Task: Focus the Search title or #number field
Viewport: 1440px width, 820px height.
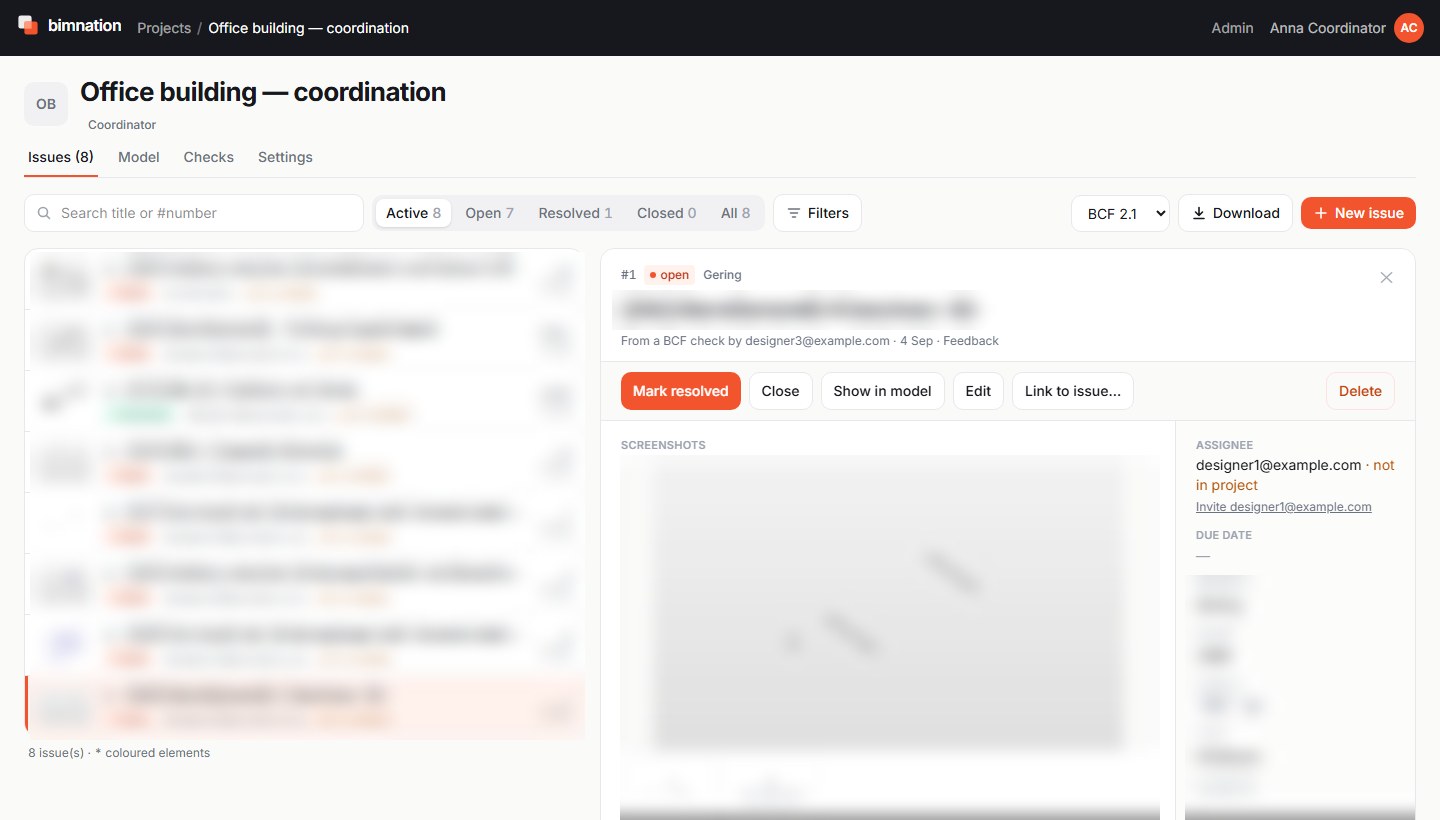Action: (194, 213)
